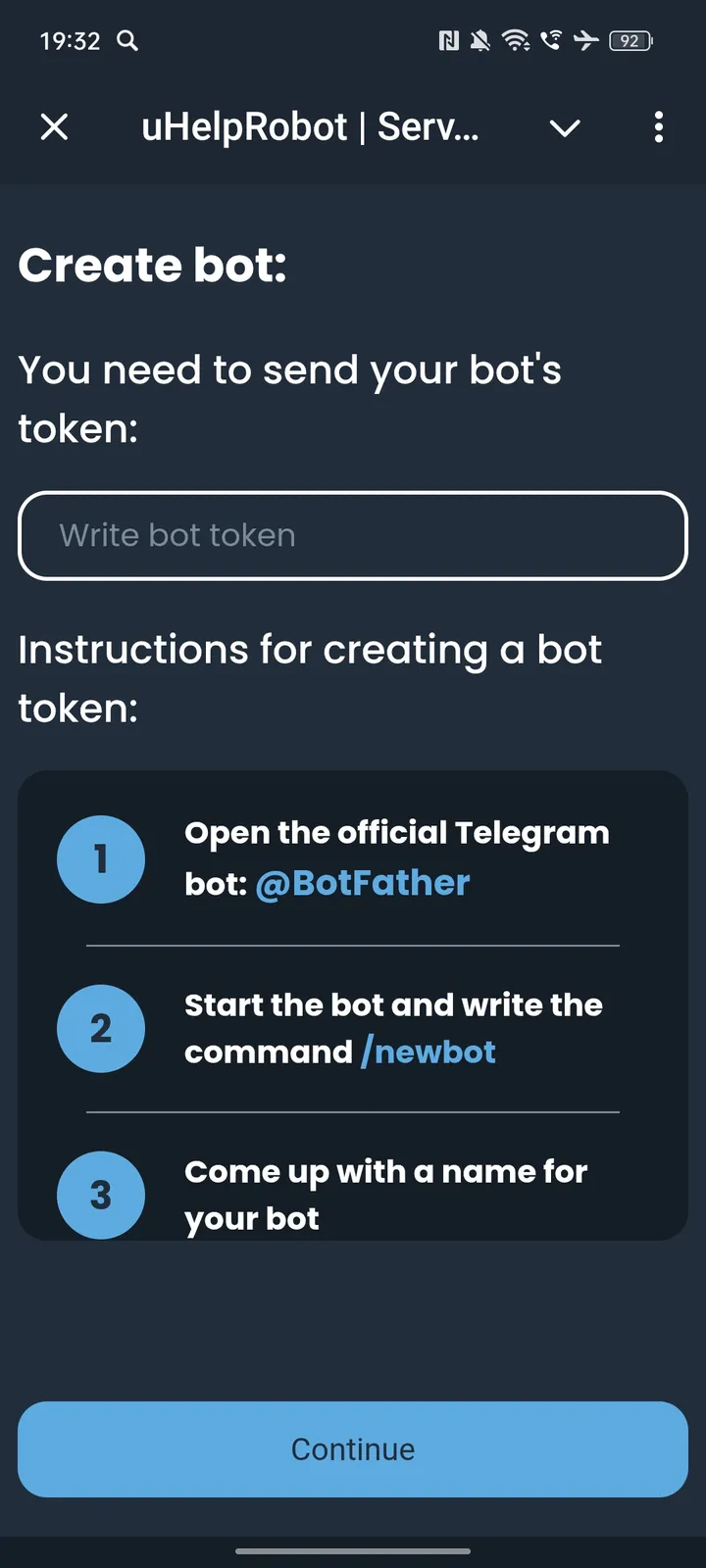Tap the Wi-Fi icon in the status bar
The width and height of the screenshot is (706, 1568).
[x=517, y=41]
